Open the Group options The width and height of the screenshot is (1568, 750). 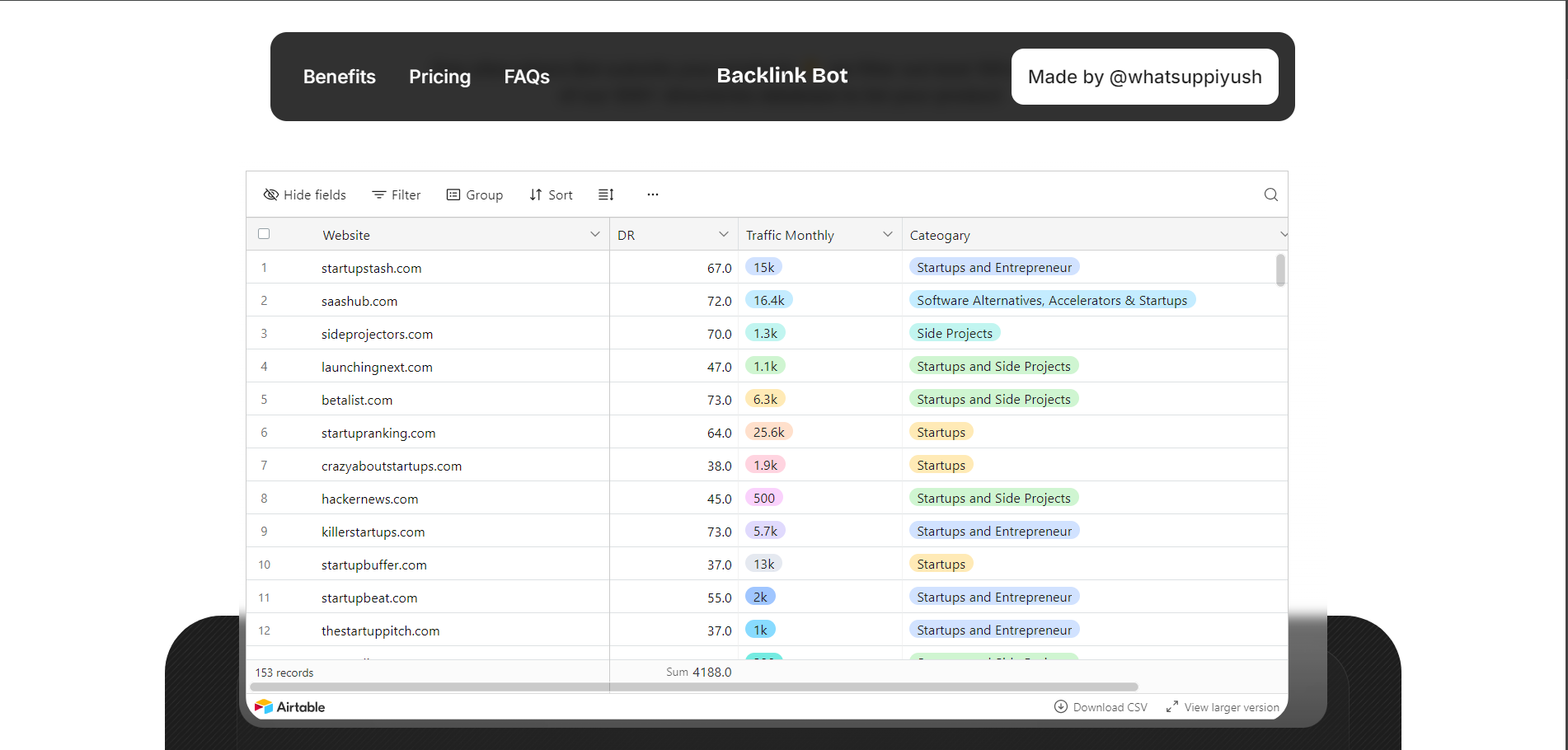coord(474,195)
